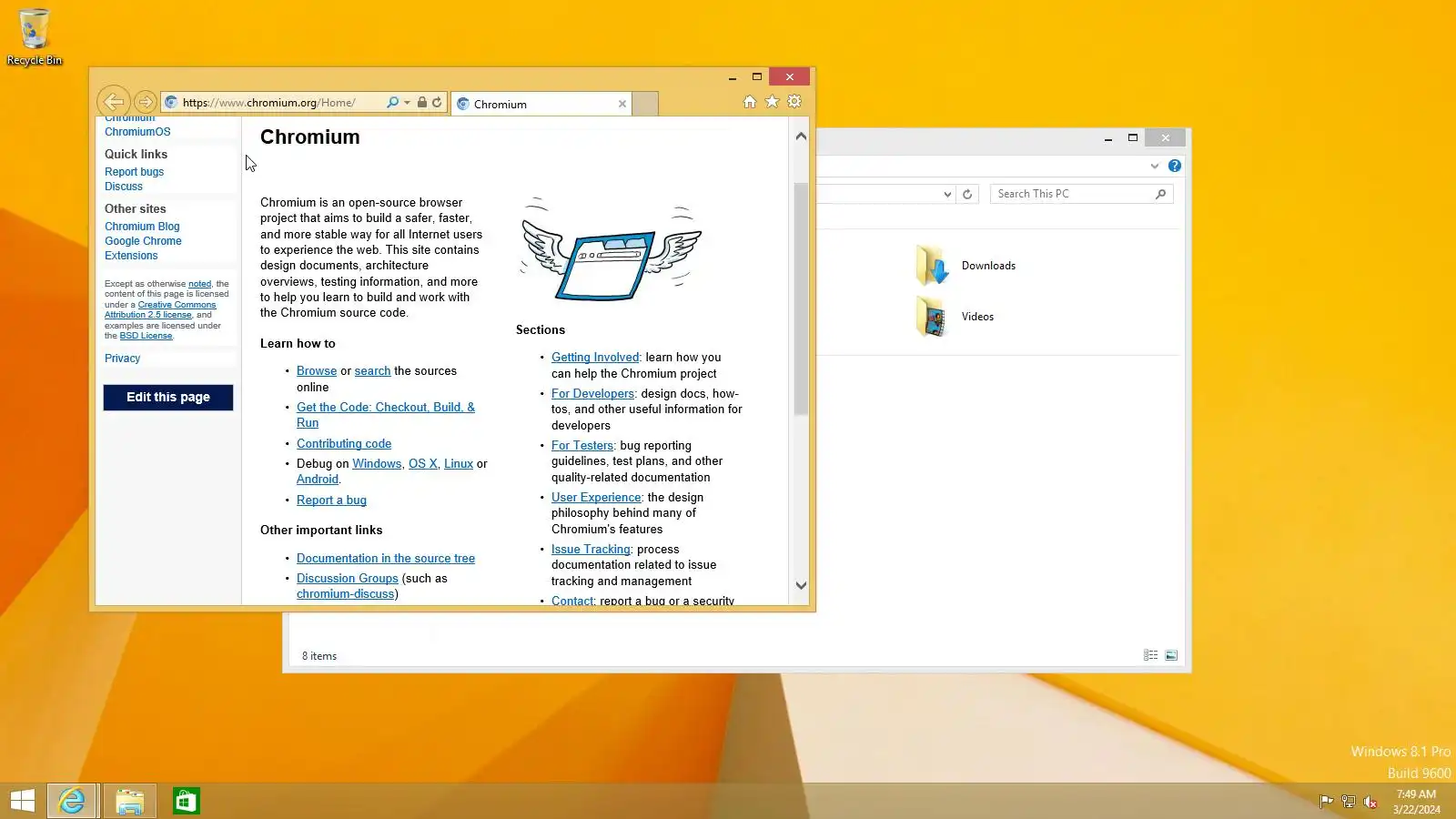Screen dimensions: 1456x819
Task: Close the Chromium tab
Action: 622,104
